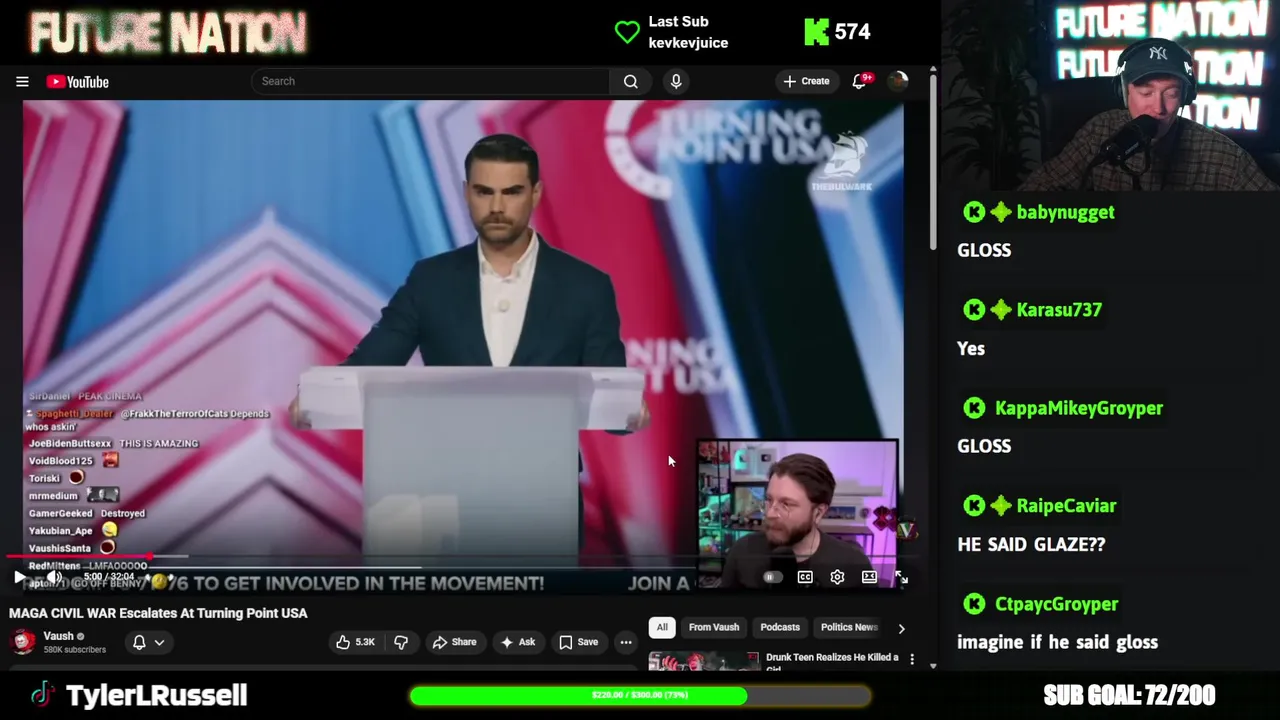Image resolution: width=1280 pixels, height=720 pixels.
Task: Open more actions ellipsis under the video
Action: (626, 642)
